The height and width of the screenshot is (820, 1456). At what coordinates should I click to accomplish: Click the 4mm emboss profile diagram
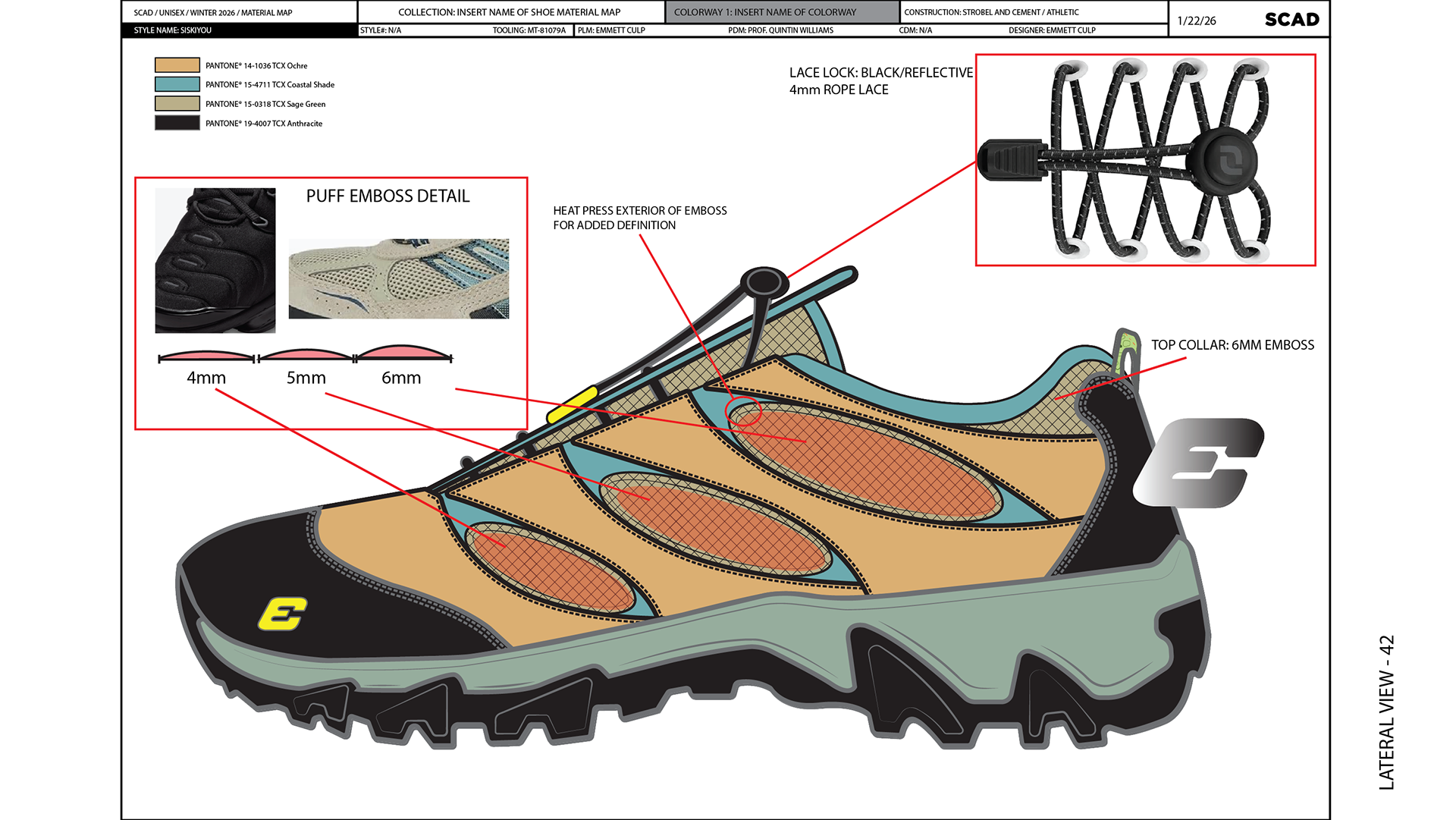pos(206,355)
